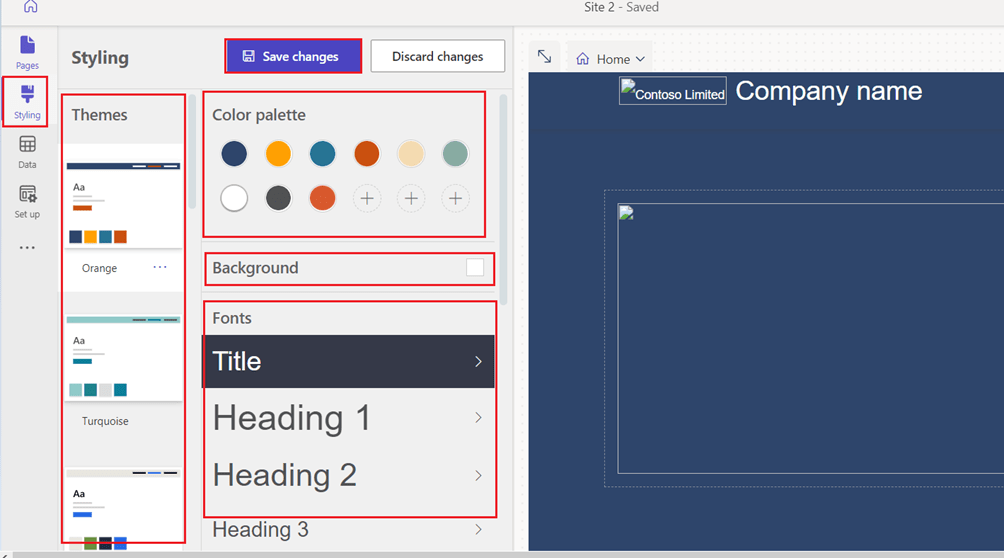Open the Set up workspace icon
The image size is (1004, 558).
27,200
